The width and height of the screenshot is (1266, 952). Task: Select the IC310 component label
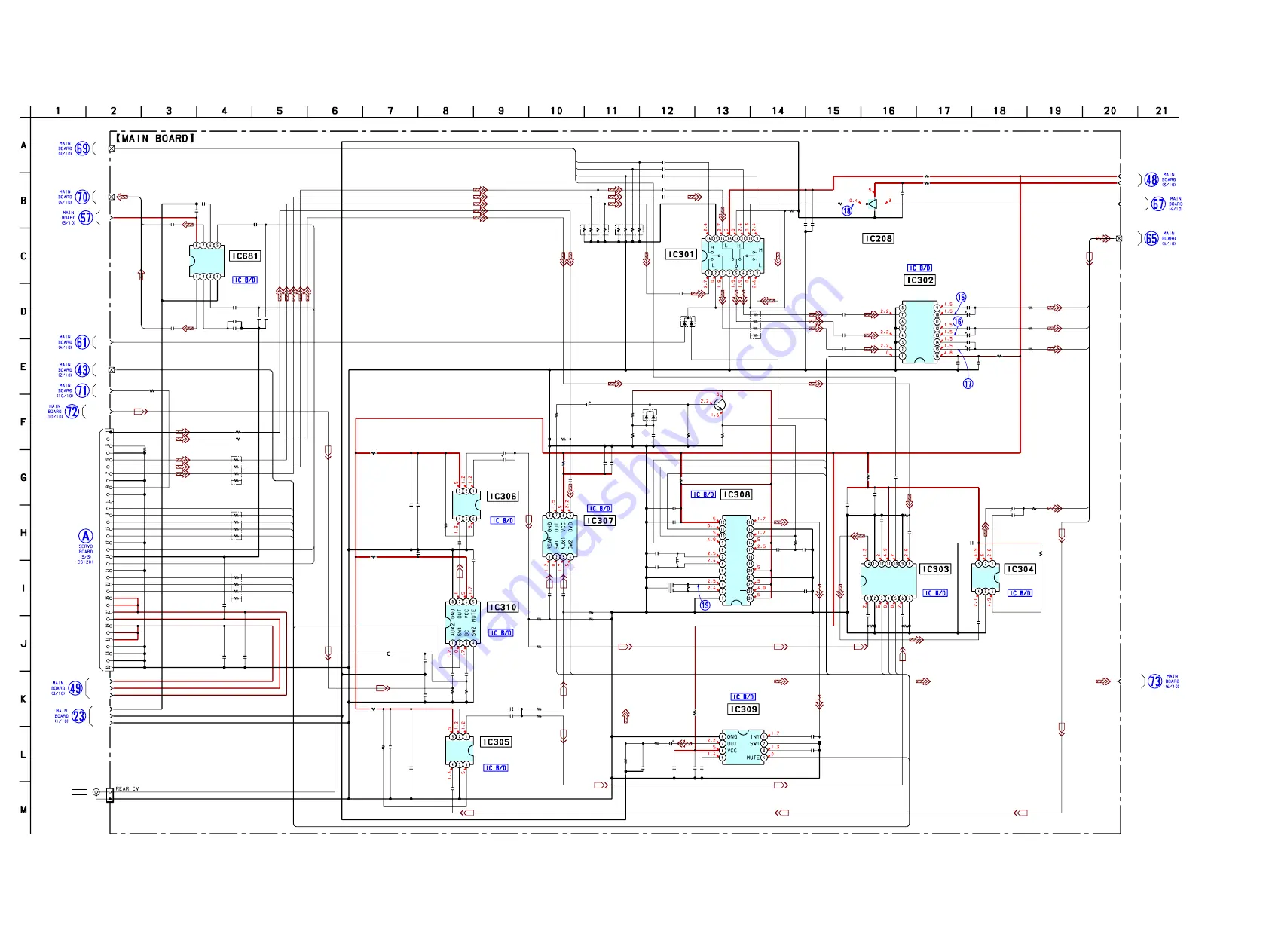[503, 608]
